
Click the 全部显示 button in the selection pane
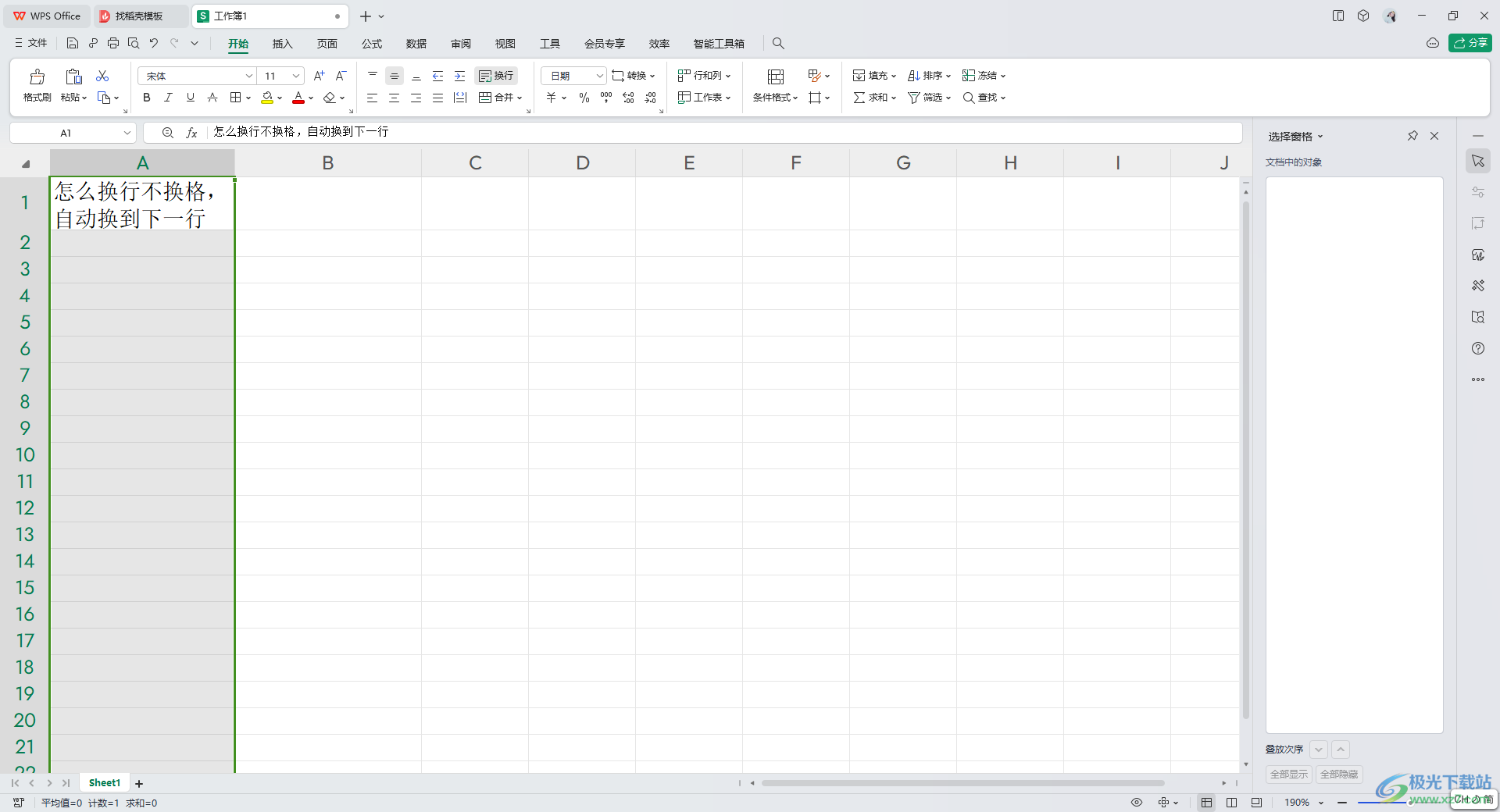click(x=1289, y=774)
